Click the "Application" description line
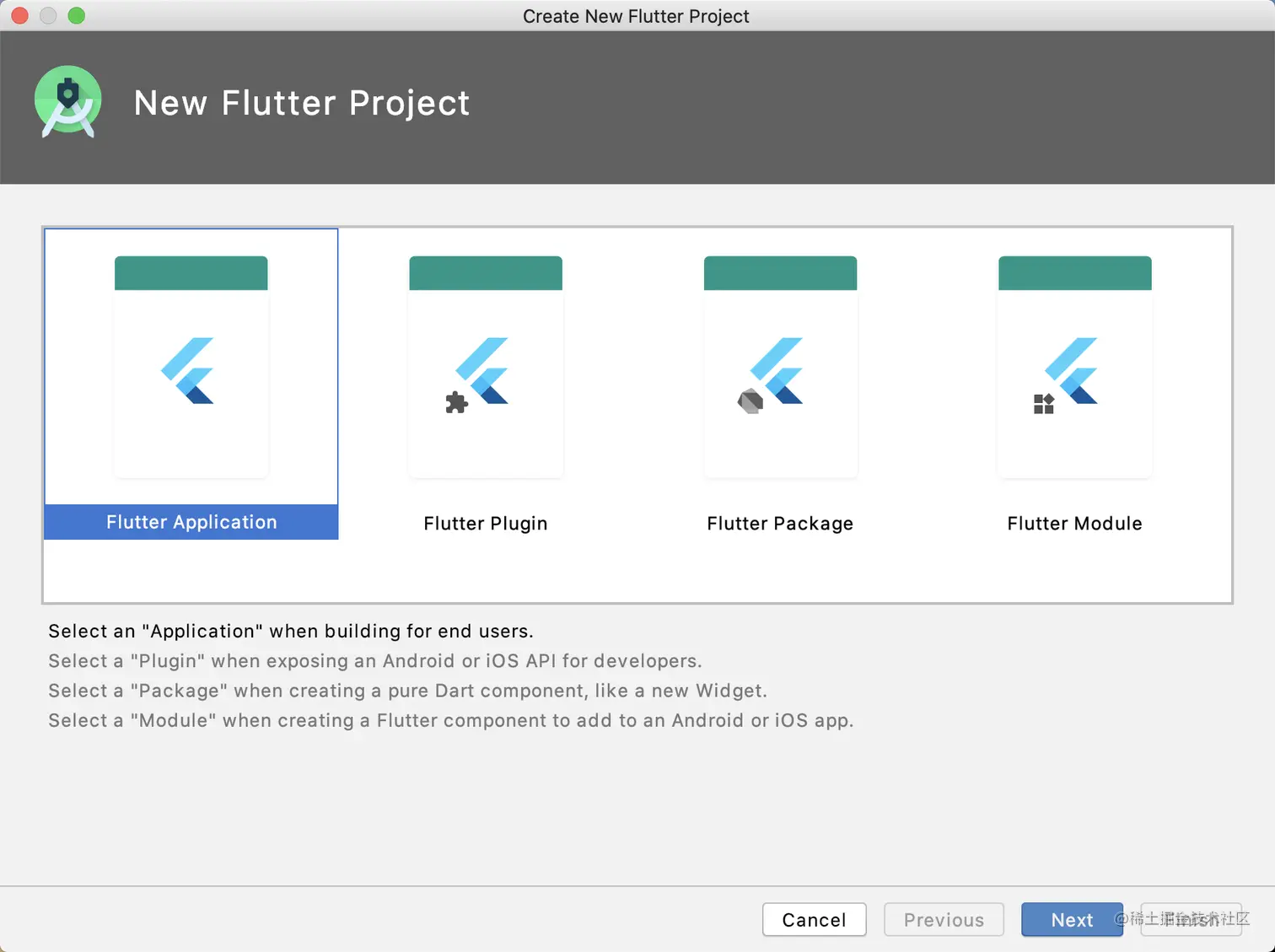Screen dimensions: 1275x952 click(291, 632)
